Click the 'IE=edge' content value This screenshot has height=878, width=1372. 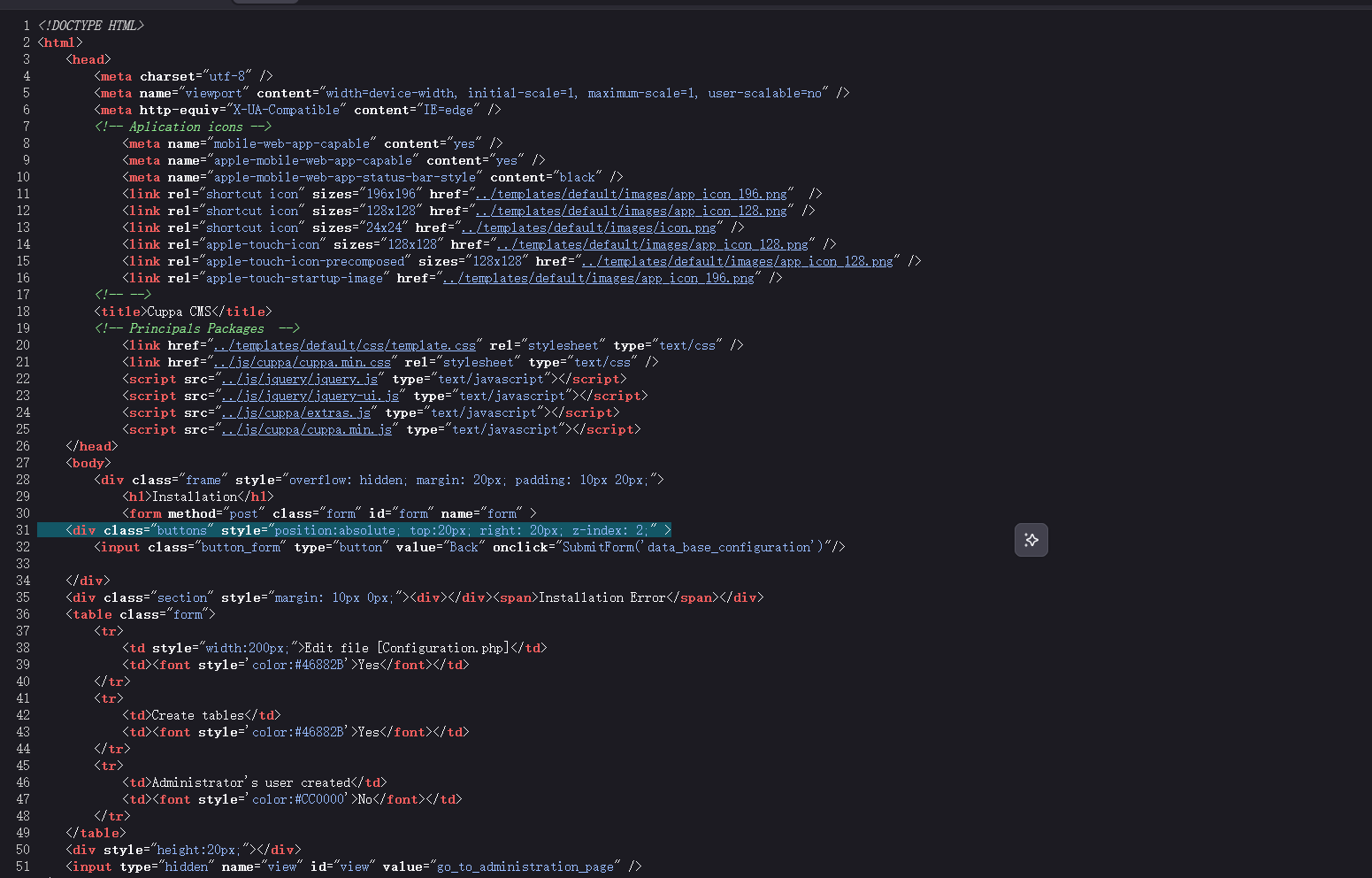pyautogui.click(x=448, y=110)
